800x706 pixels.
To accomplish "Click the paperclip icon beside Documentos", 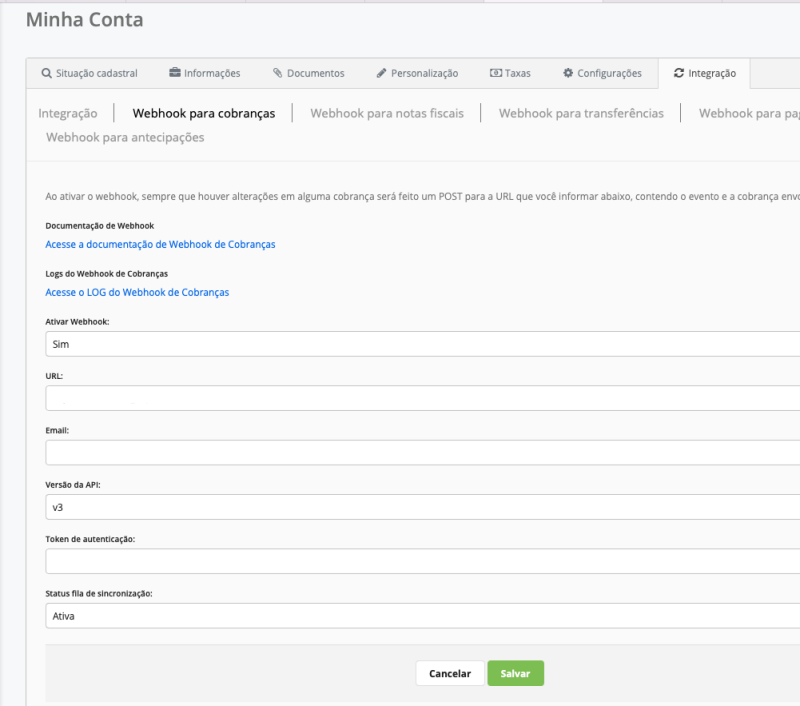I will coord(277,73).
